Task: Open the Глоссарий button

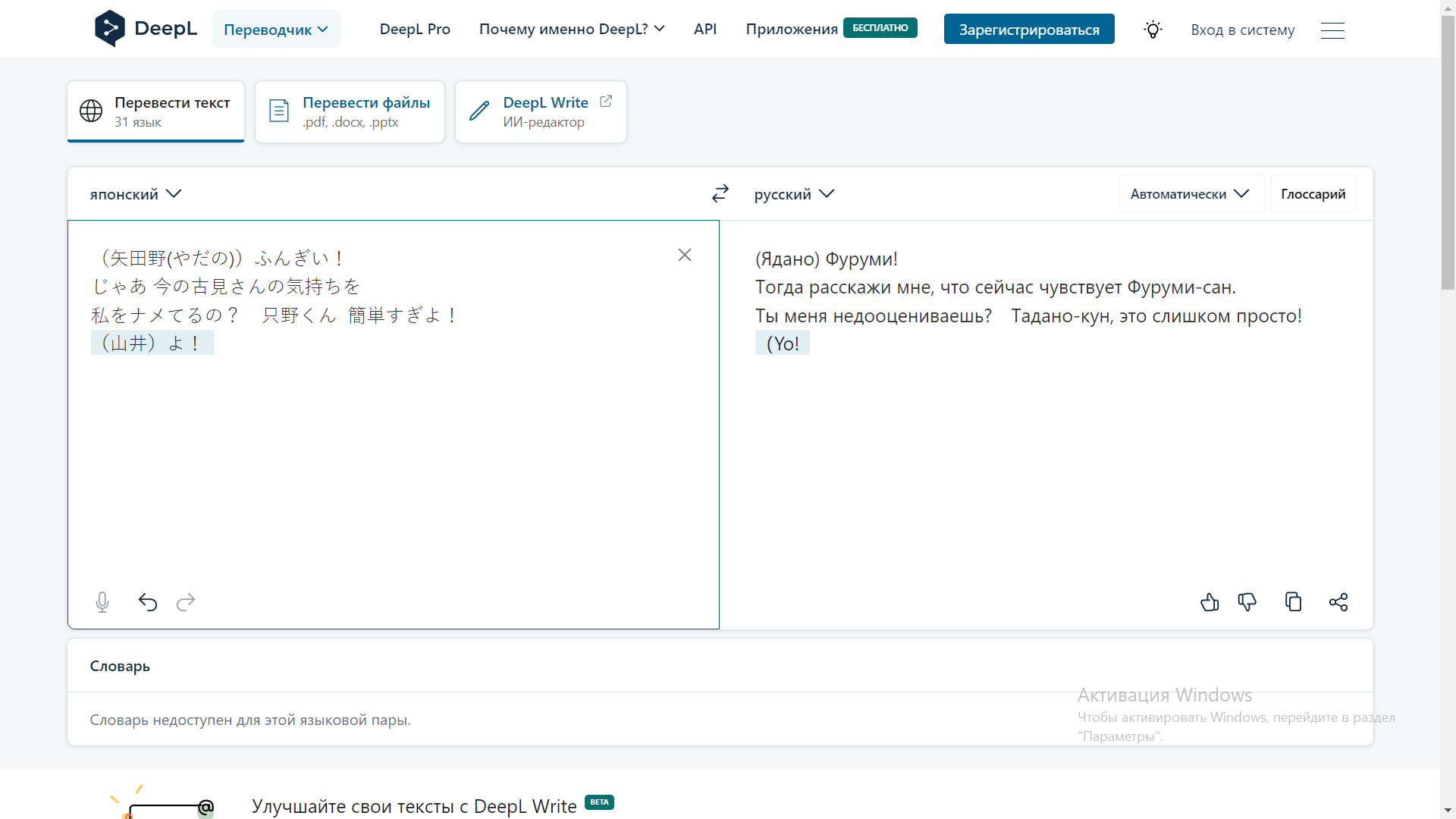Action: point(1313,194)
